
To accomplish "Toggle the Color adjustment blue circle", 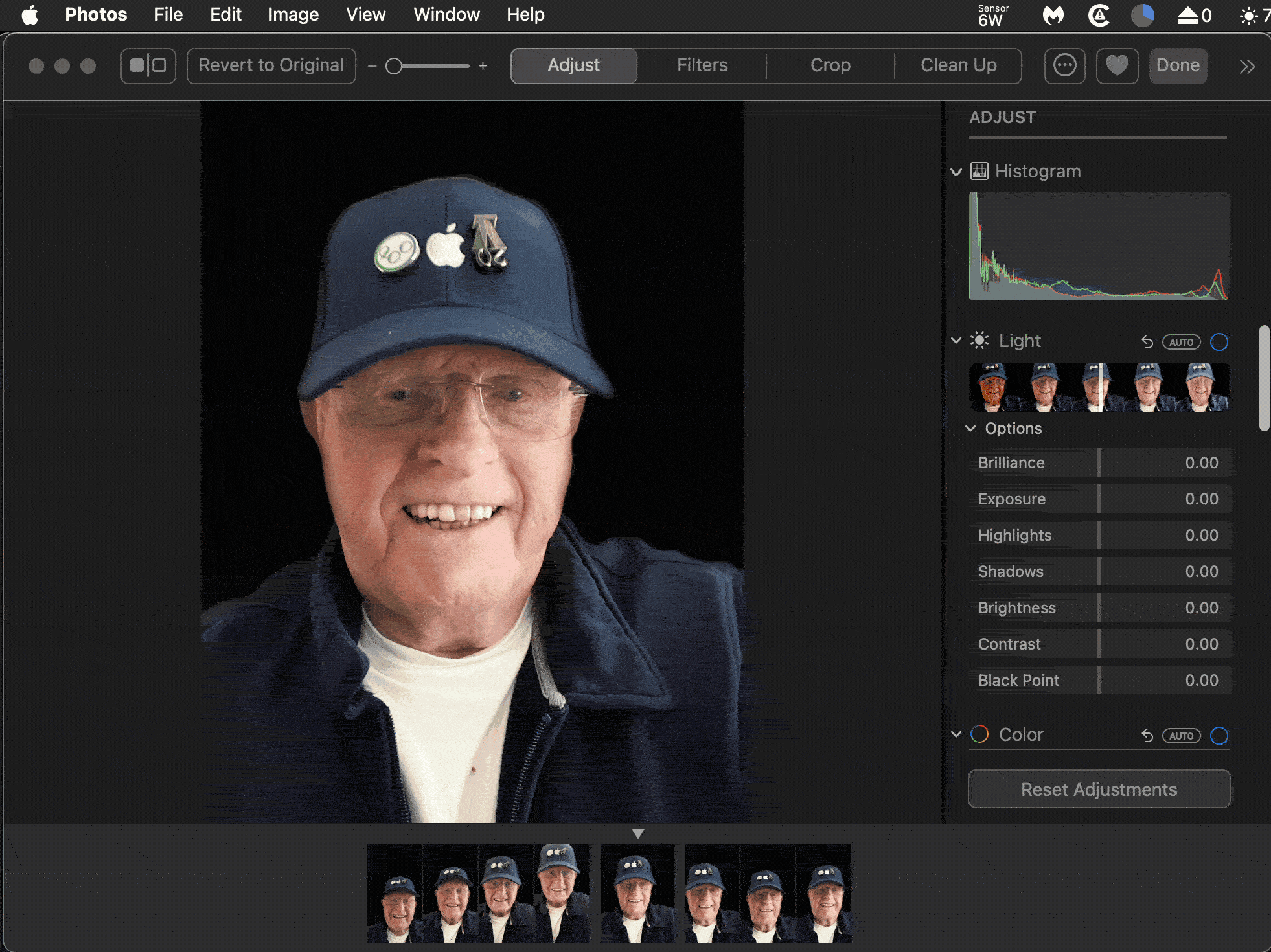I will pos(1219,736).
